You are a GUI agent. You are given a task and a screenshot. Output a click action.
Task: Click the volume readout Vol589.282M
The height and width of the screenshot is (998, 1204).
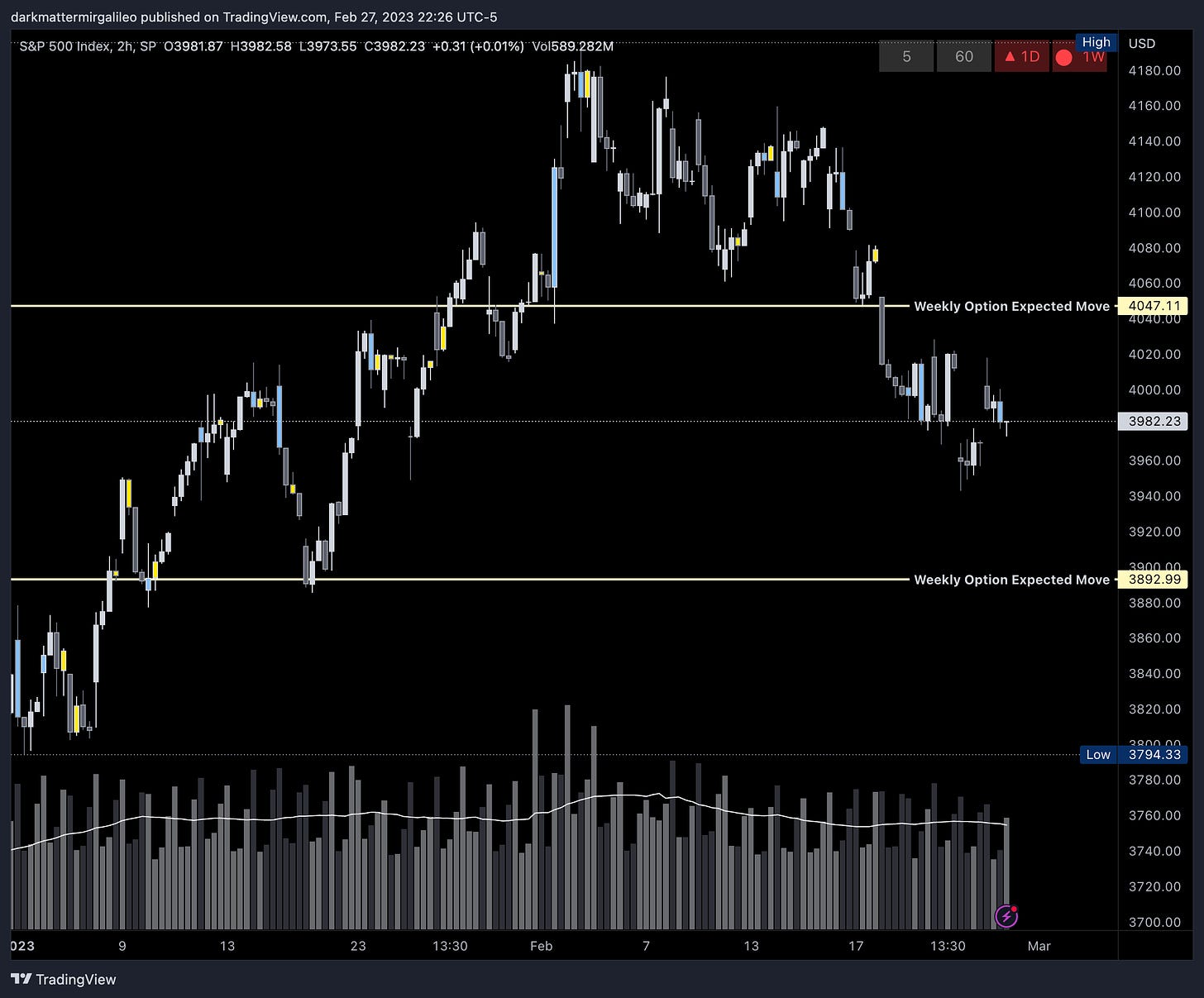pos(572,46)
